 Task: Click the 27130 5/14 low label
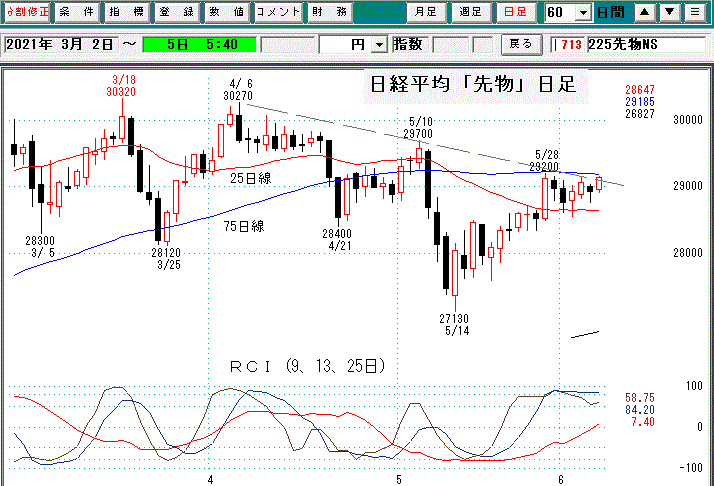pyautogui.click(x=454, y=324)
